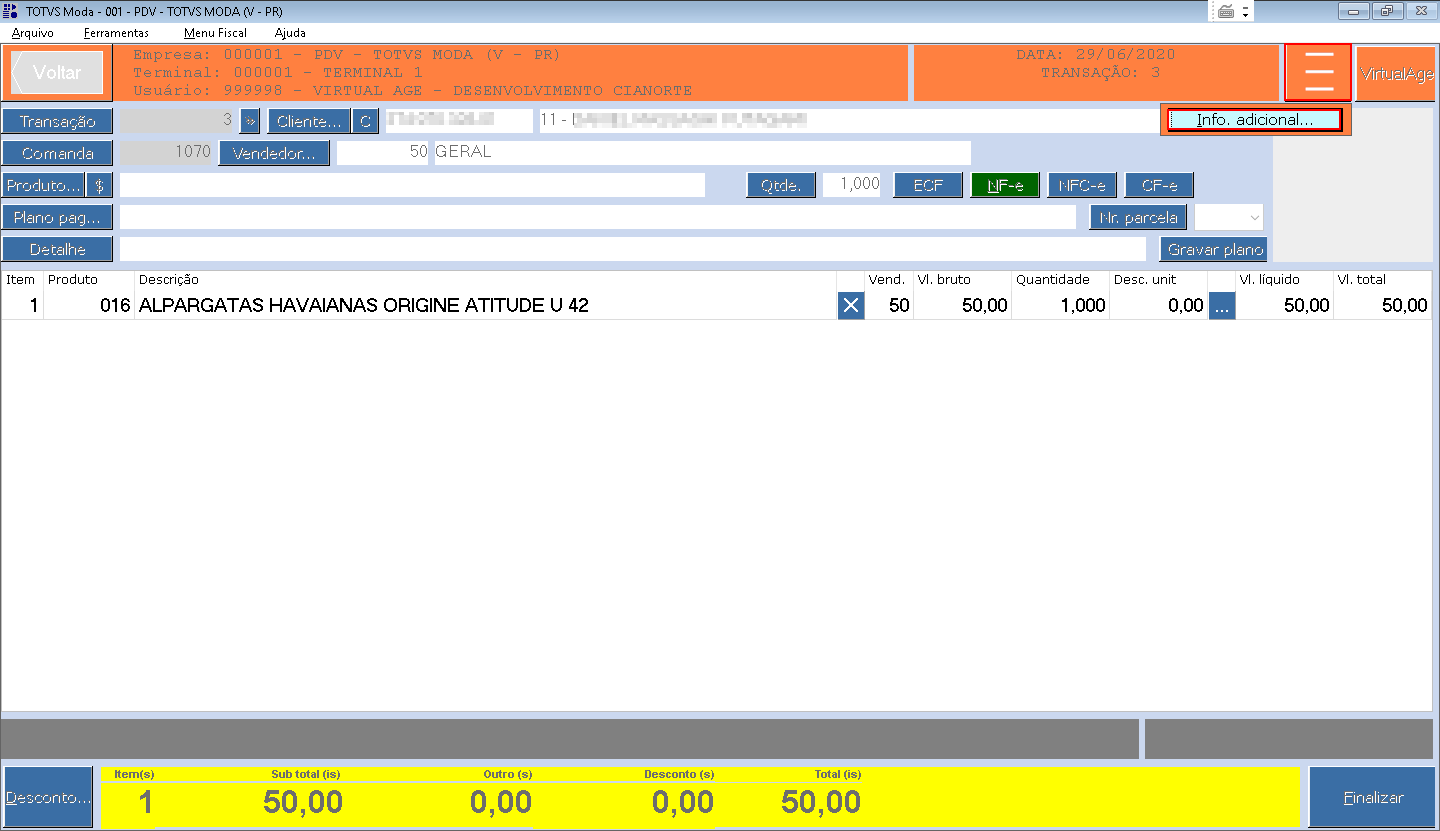Viewport: 1440px width, 831px height.
Task: Click the Vend. column header
Action: [x=887, y=280]
